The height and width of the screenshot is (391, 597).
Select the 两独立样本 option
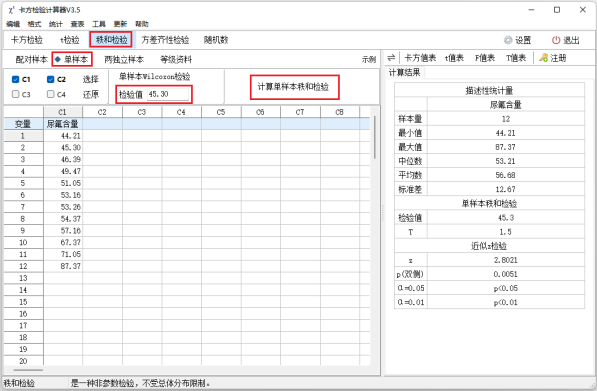124,59
